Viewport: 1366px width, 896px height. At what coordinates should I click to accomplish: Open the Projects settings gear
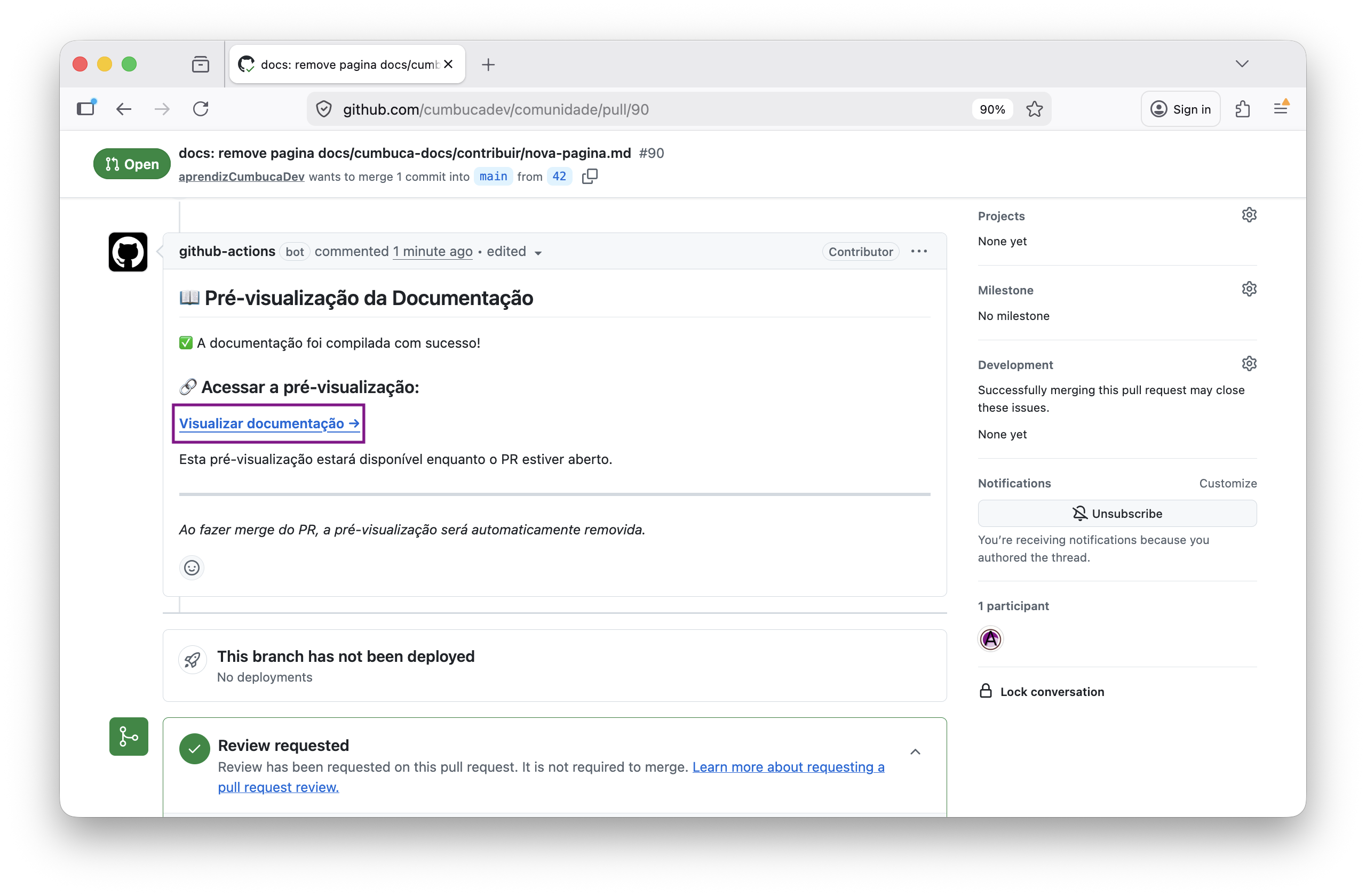1249,215
